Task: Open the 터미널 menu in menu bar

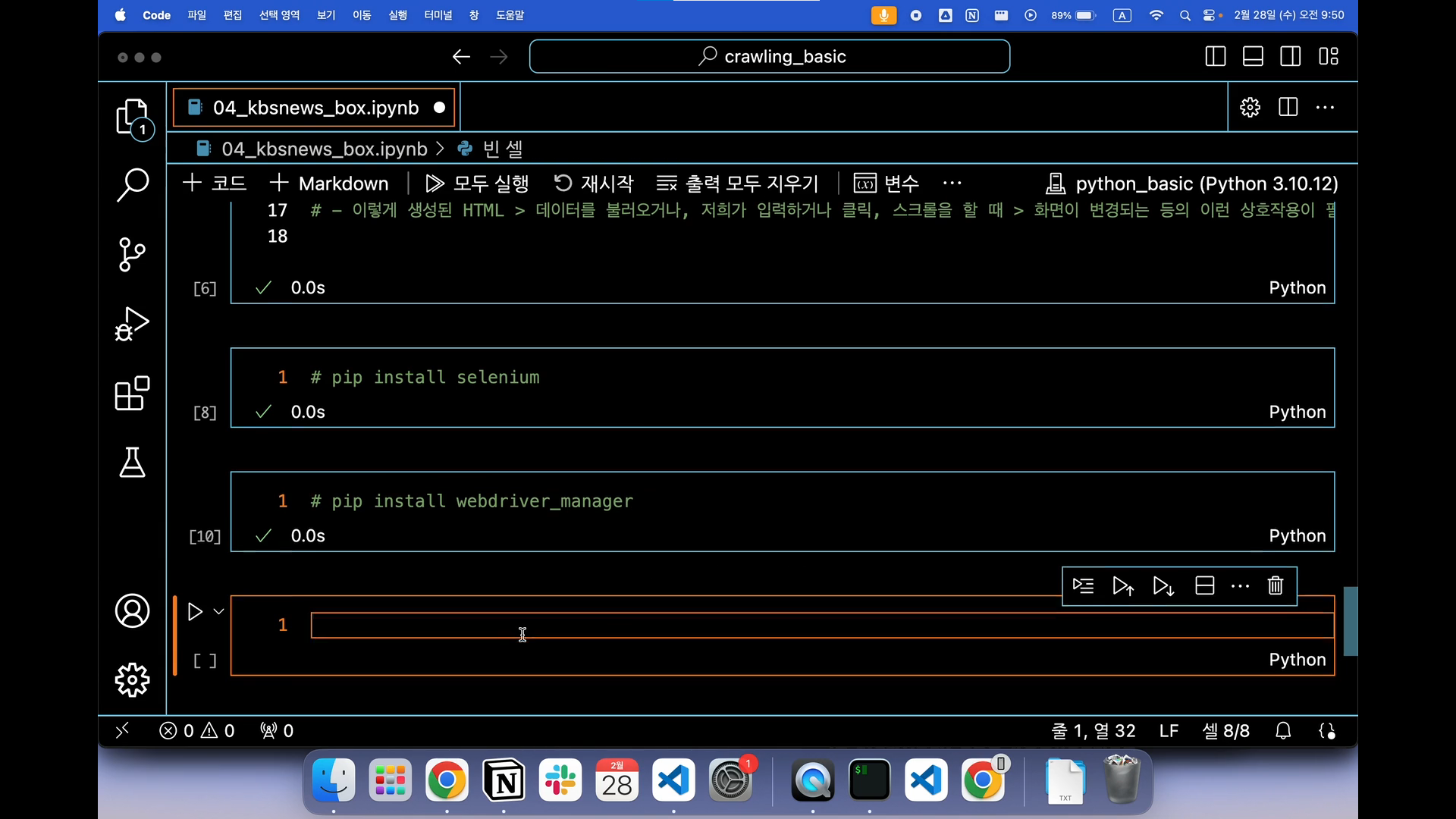Action: 438,15
